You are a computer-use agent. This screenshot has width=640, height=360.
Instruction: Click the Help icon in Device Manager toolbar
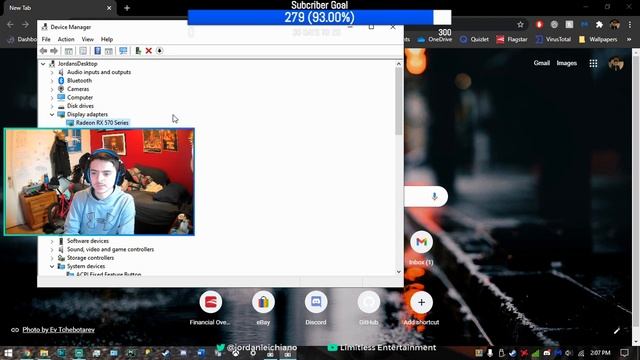98,51
